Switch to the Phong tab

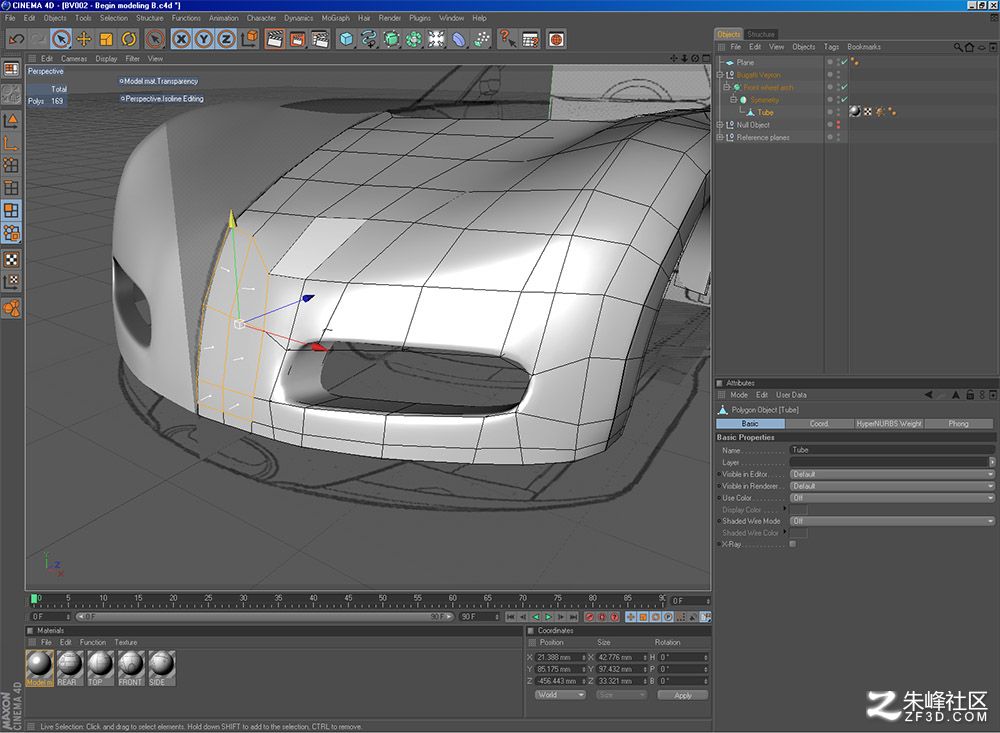pos(959,424)
